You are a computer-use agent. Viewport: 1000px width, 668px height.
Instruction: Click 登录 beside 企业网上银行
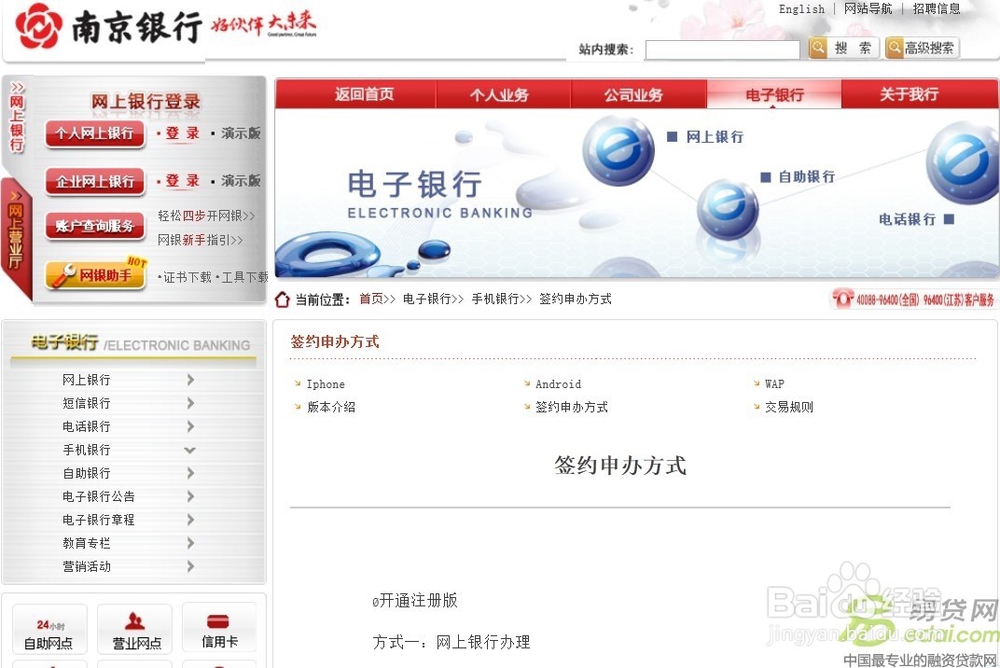pyautogui.click(x=182, y=181)
